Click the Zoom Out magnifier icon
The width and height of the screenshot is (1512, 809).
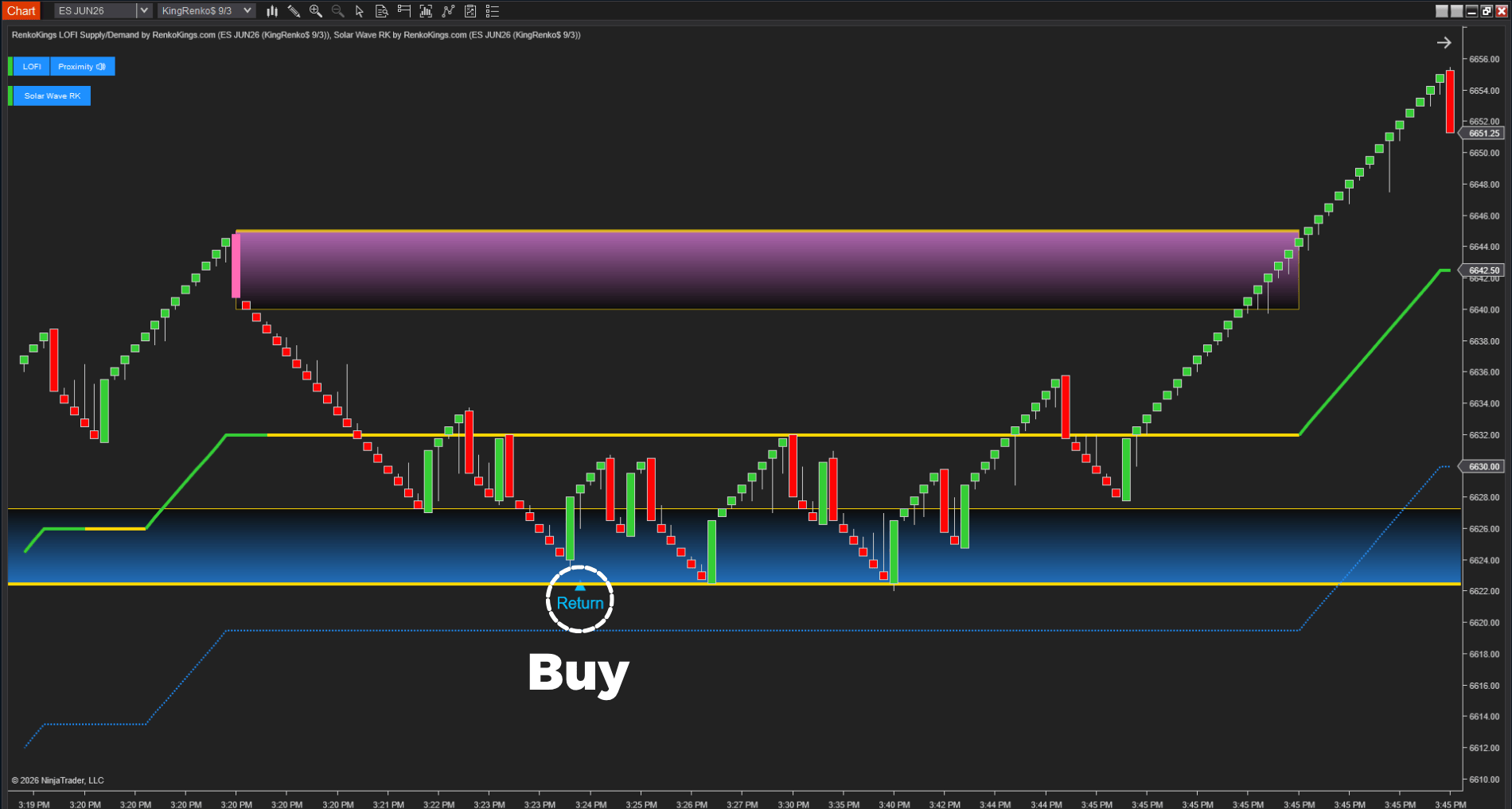(x=337, y=11)
